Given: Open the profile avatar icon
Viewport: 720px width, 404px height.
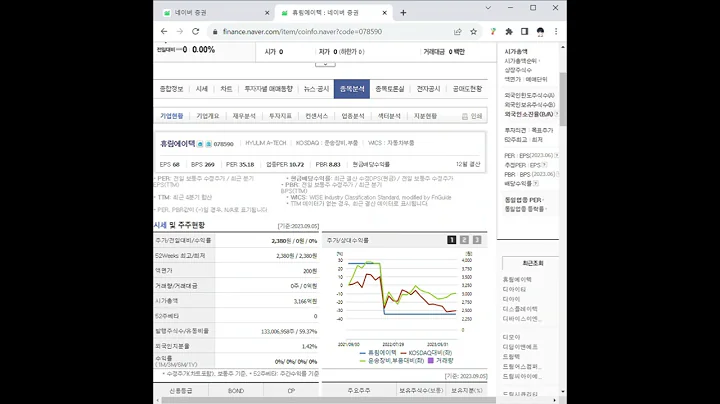Looking at the screenshot, I should coord(540,31).
